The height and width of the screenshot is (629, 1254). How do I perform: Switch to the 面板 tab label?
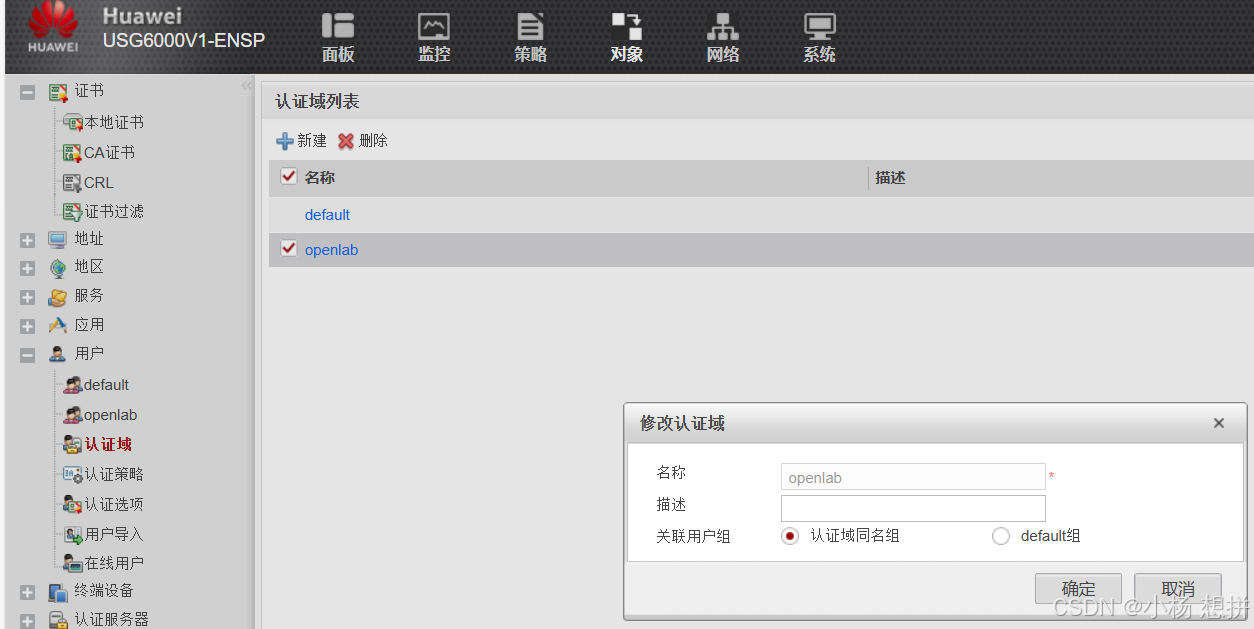pyautogui.click(x=338, y=55)
